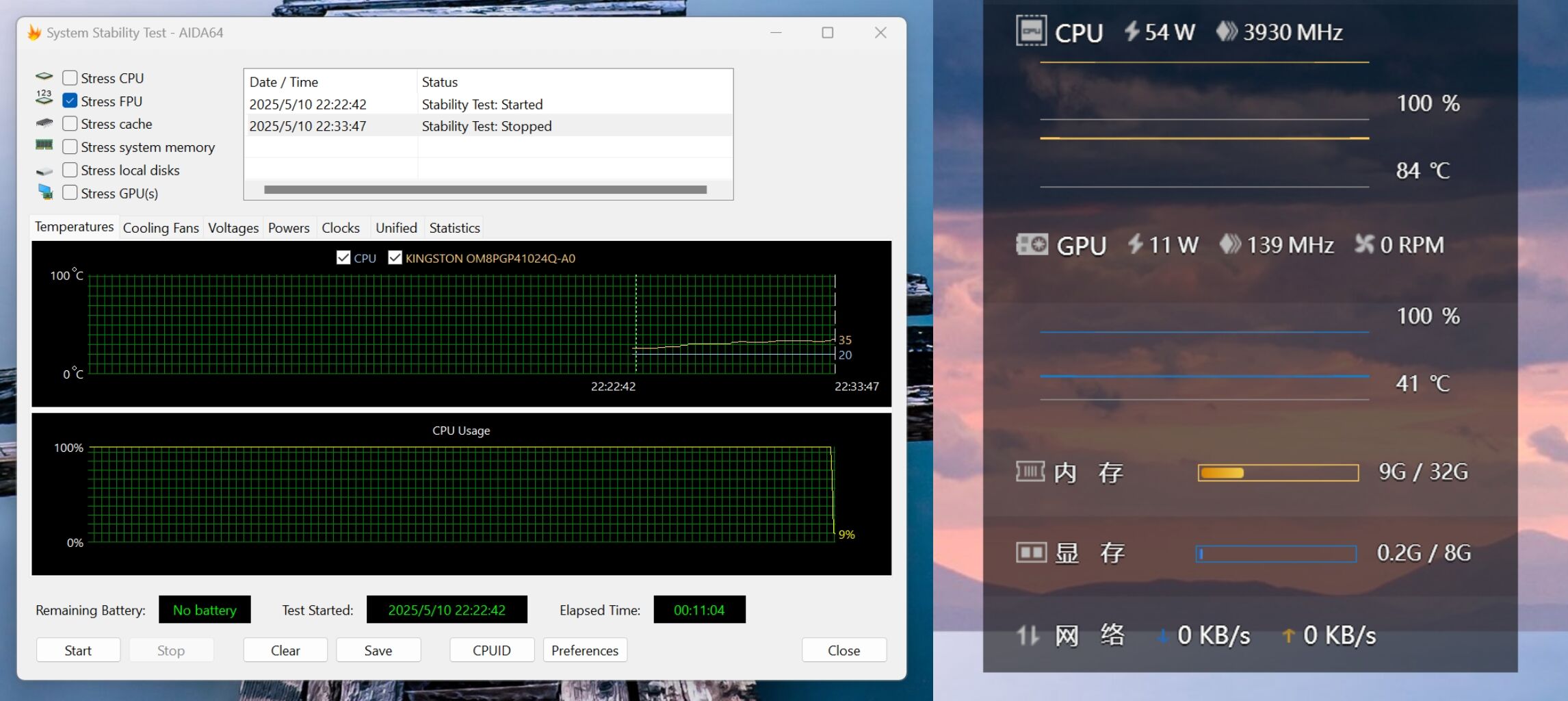Click the Date / Time column header
The width and height of the screenshot is (1568, 701).
pyautogui.click(x=330, y=82)
